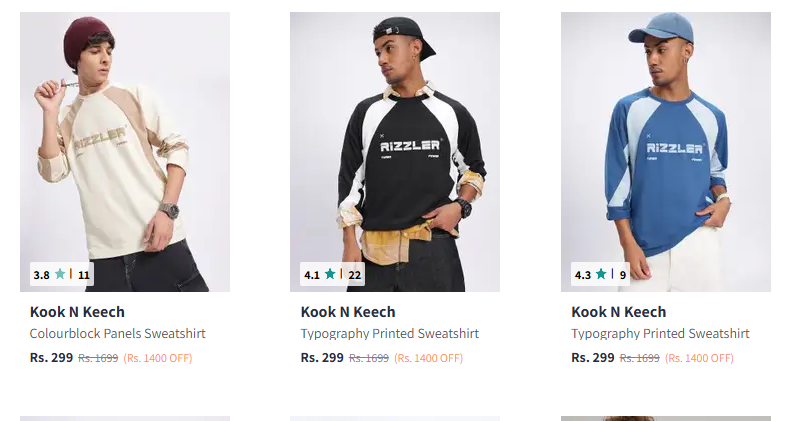This screenshot has height=421, width=786.
Task: Click the 11 reviews count on first product
Action: tap(84, 275)
